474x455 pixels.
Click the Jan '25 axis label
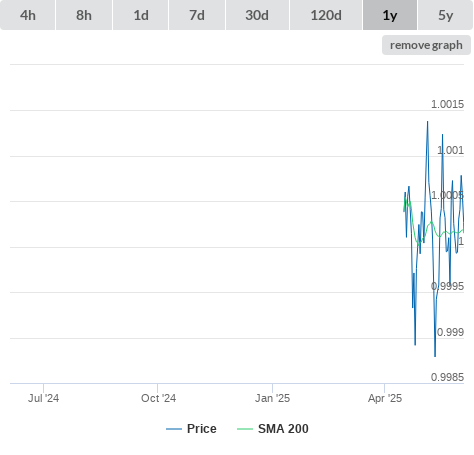pyautogui.click(x=272, y=398)
